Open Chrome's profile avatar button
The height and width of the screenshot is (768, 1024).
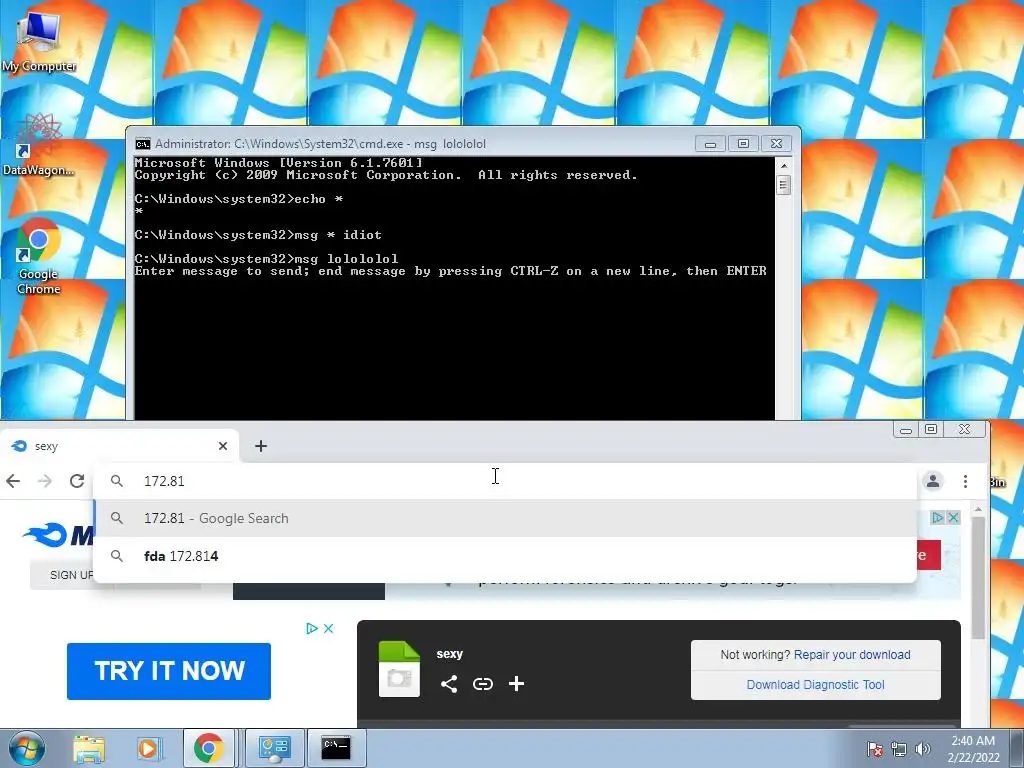pos(933,481)
